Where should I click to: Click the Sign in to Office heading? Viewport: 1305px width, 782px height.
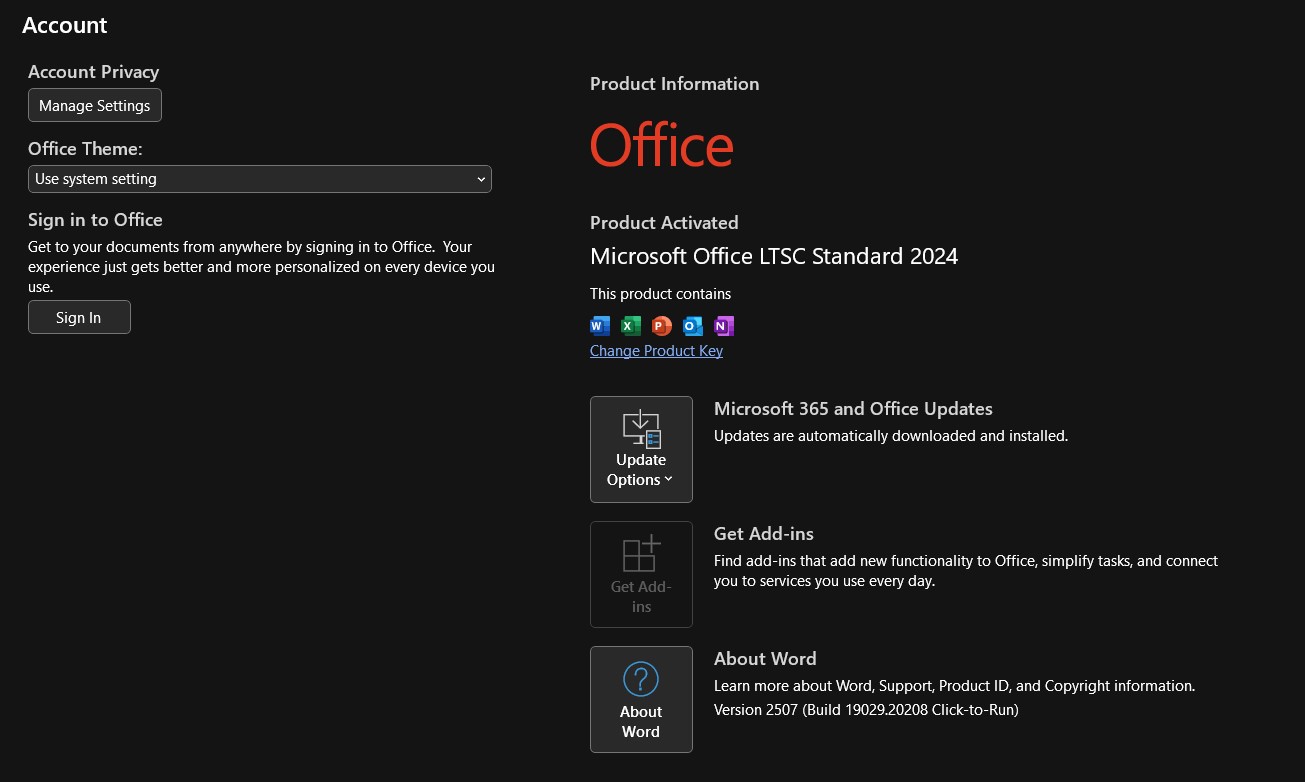[95, 220]
